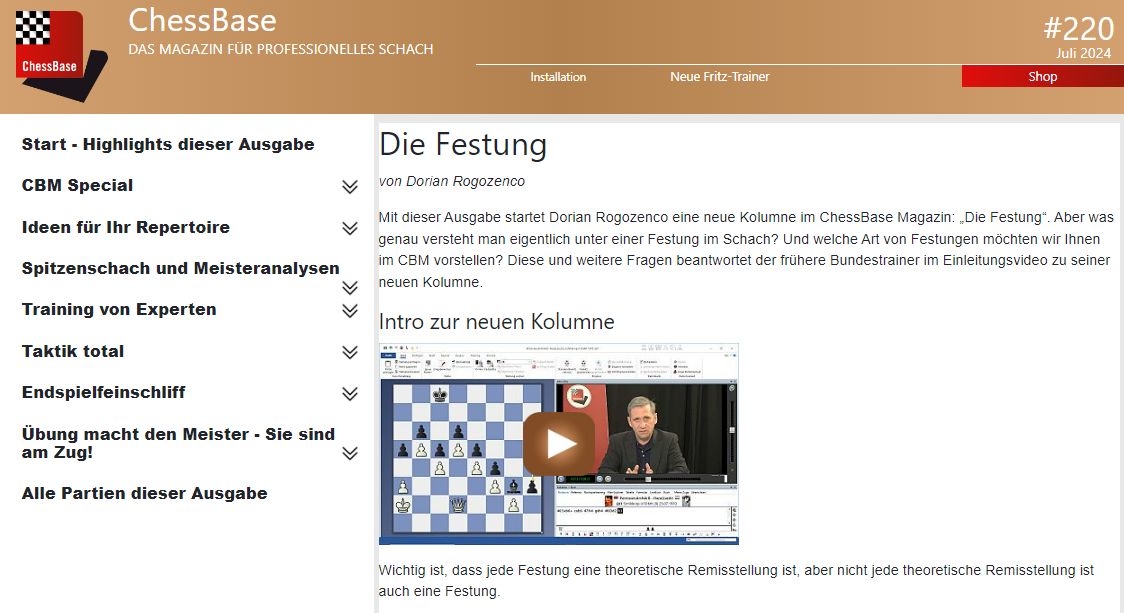1124x613 pixels.
Task: Select the Training von Experten text label
Action: (119, 310)
